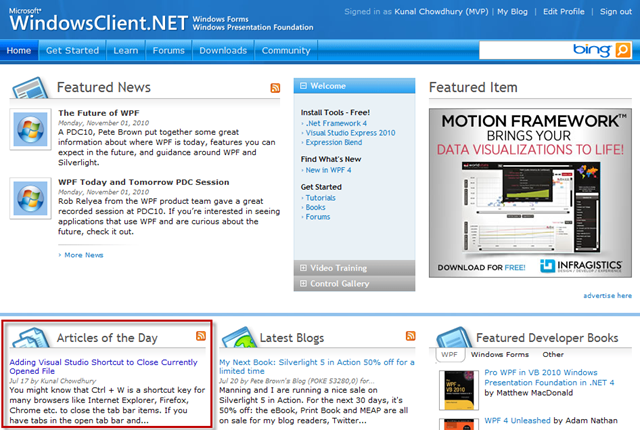This screenshot has width=640, height=430.
Task: Open the Forums menu item
Action: 169,51
